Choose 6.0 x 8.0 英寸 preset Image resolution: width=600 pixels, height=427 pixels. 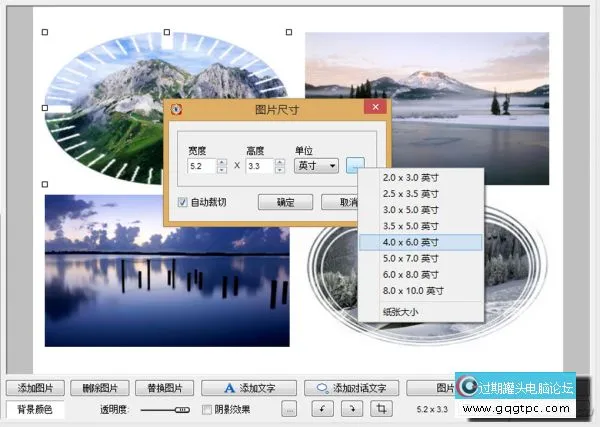(x=421, y=274)
